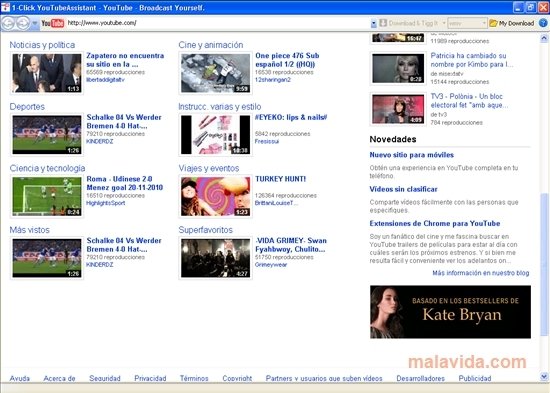
Task: Visit the libertaddigitaltv channel link
Action: tap(105, 80)
